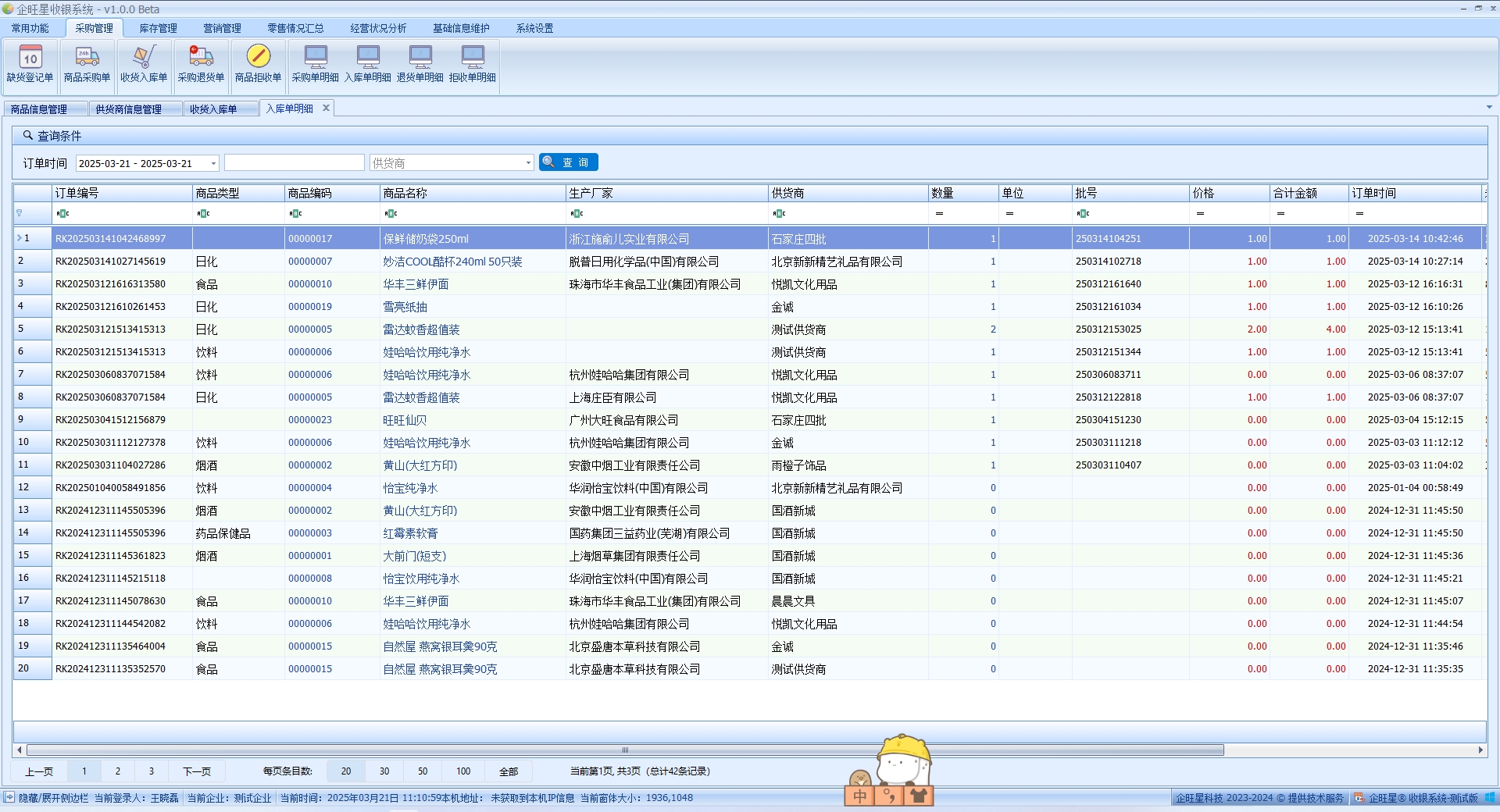Expand the tab list arrow at far right
This screenshot has height=812, width=1500.
point(1489,108)
